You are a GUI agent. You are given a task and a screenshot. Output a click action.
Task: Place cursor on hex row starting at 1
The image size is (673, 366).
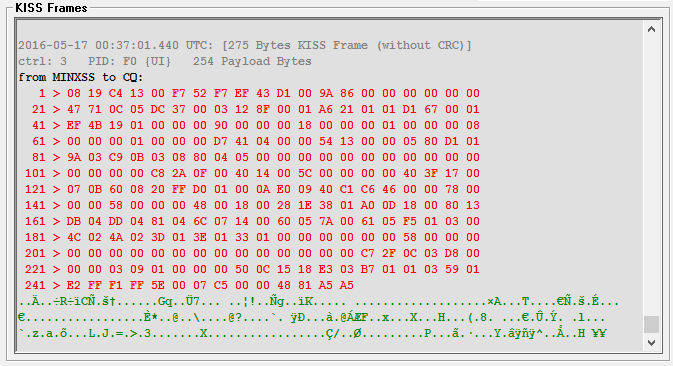(259, 93)
